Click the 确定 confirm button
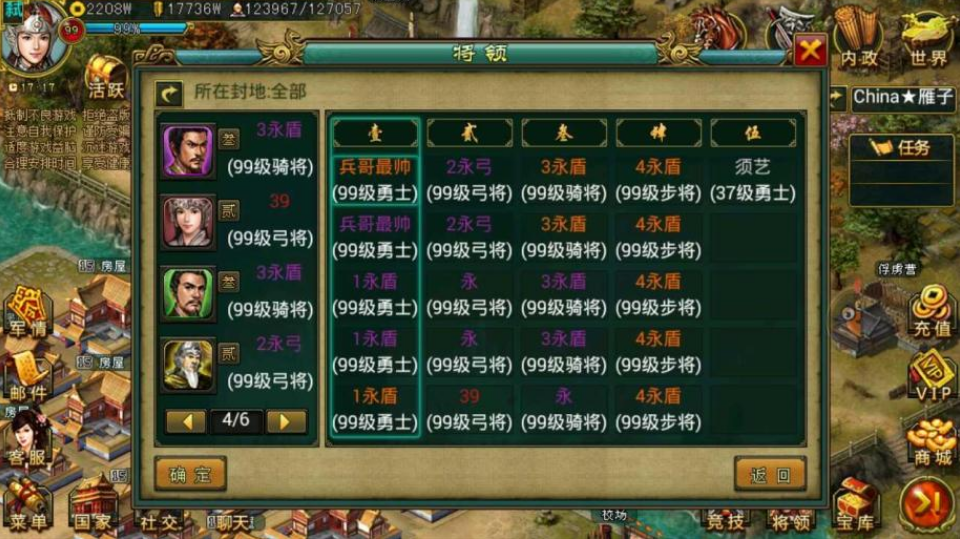Viewport: 960px width, 539px height. 190,474
